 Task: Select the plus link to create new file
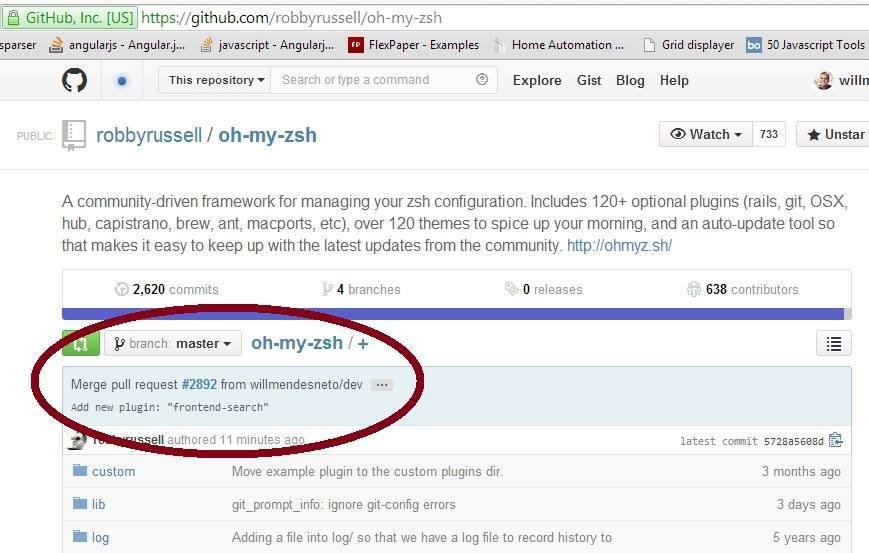click(x=363, y=344)
